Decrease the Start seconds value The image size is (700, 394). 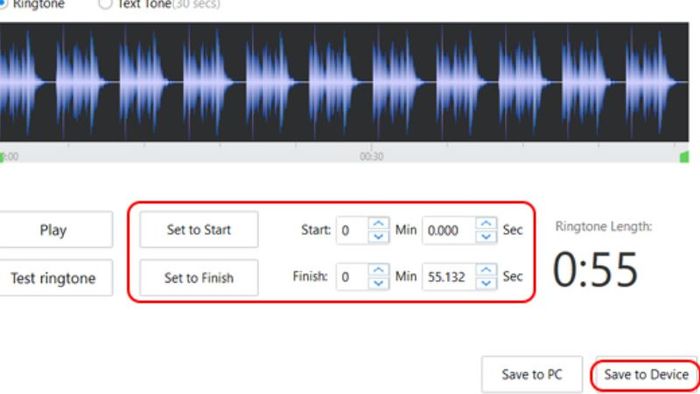pos(486,236)
